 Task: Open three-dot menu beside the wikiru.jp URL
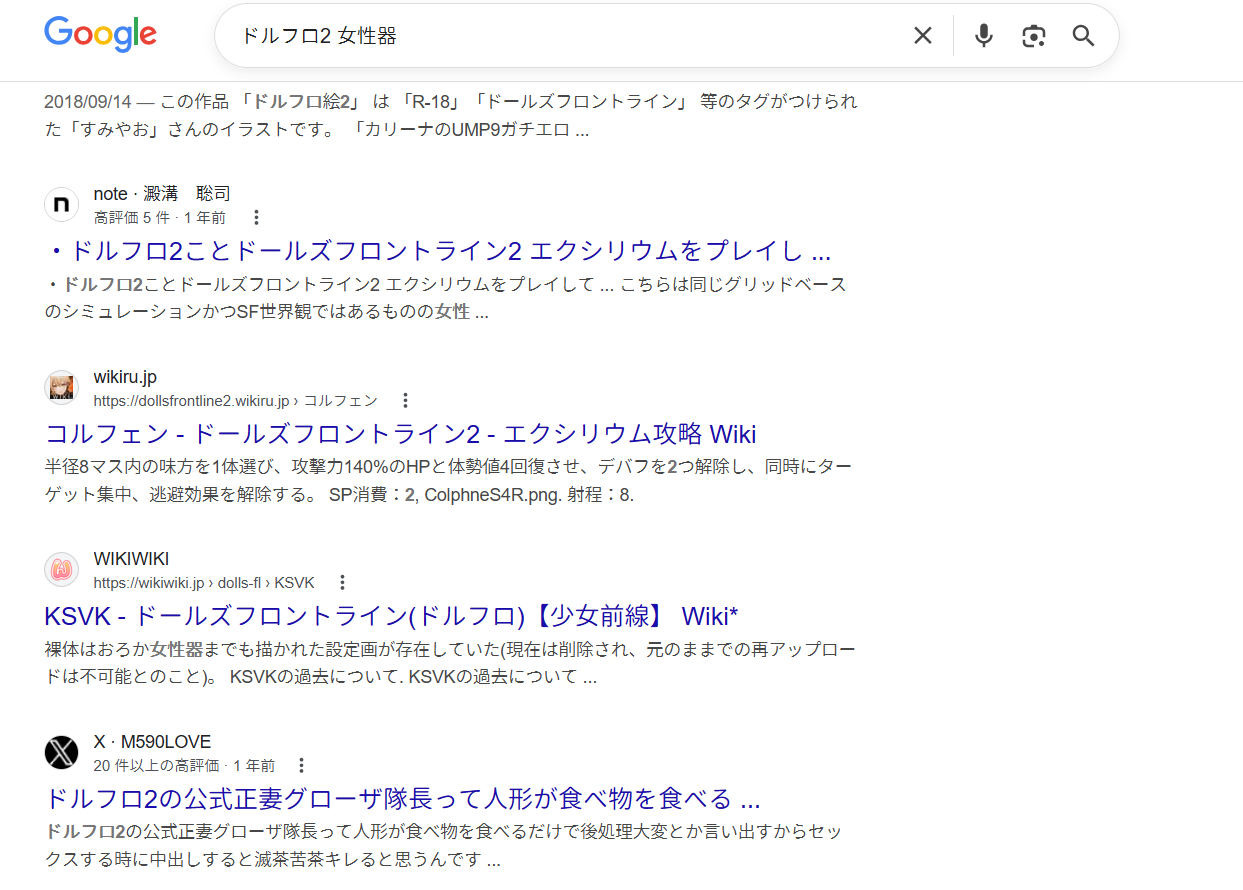pos(405,400)
